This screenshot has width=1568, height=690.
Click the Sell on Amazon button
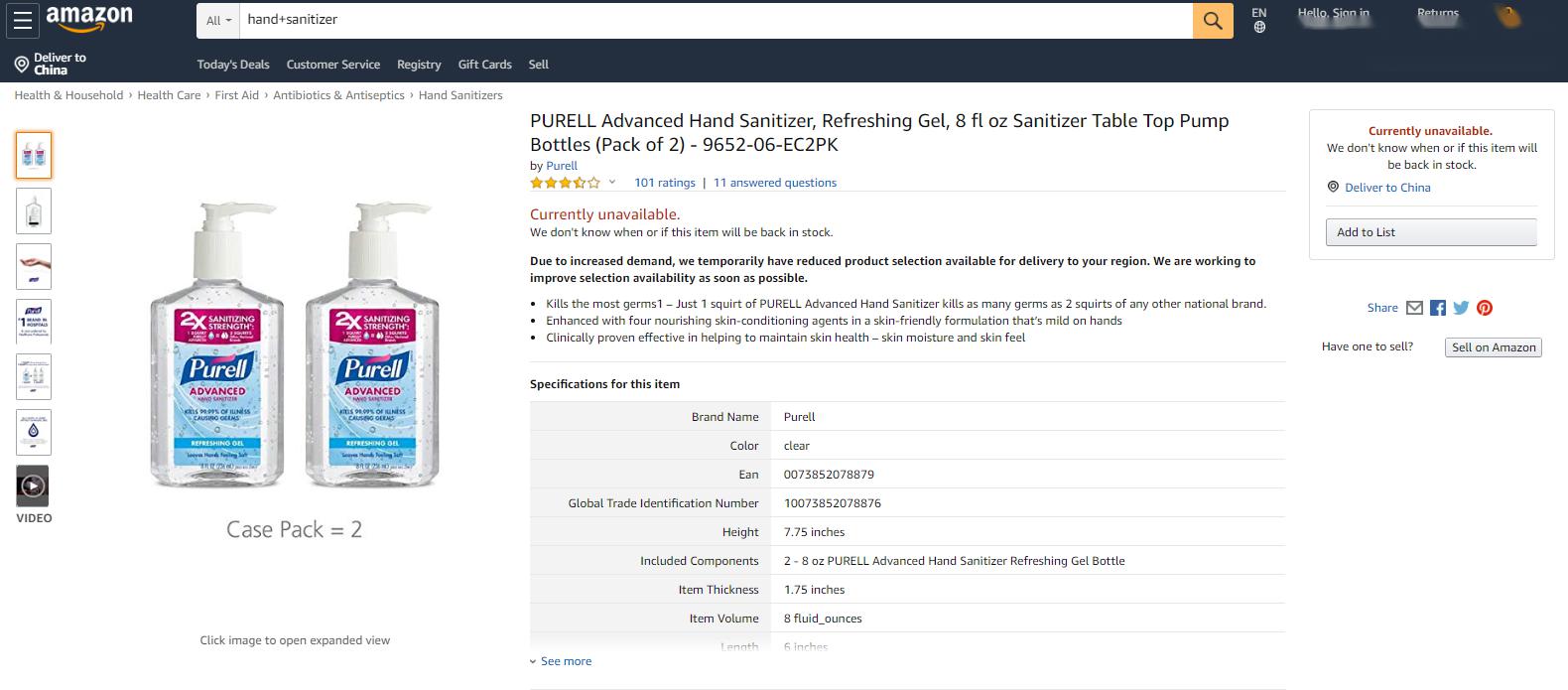(x=1494, y=347)
